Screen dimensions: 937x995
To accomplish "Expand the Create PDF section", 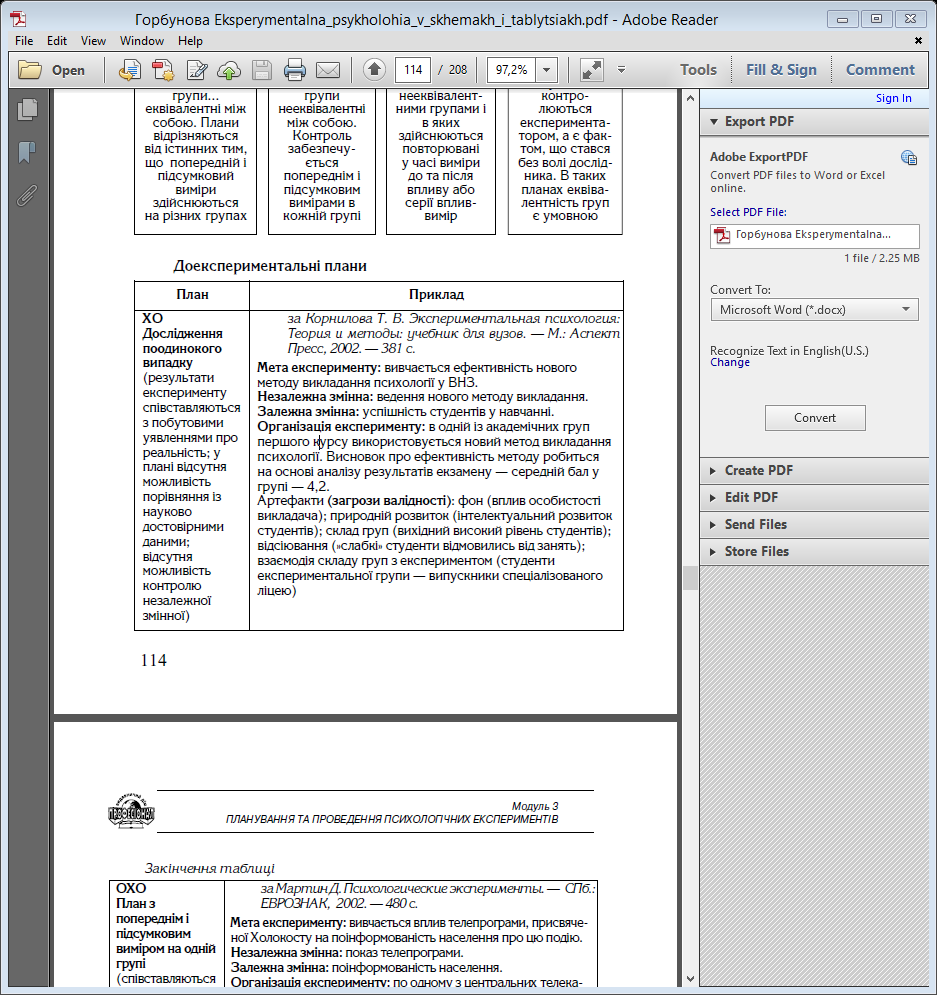I will 758,470.
